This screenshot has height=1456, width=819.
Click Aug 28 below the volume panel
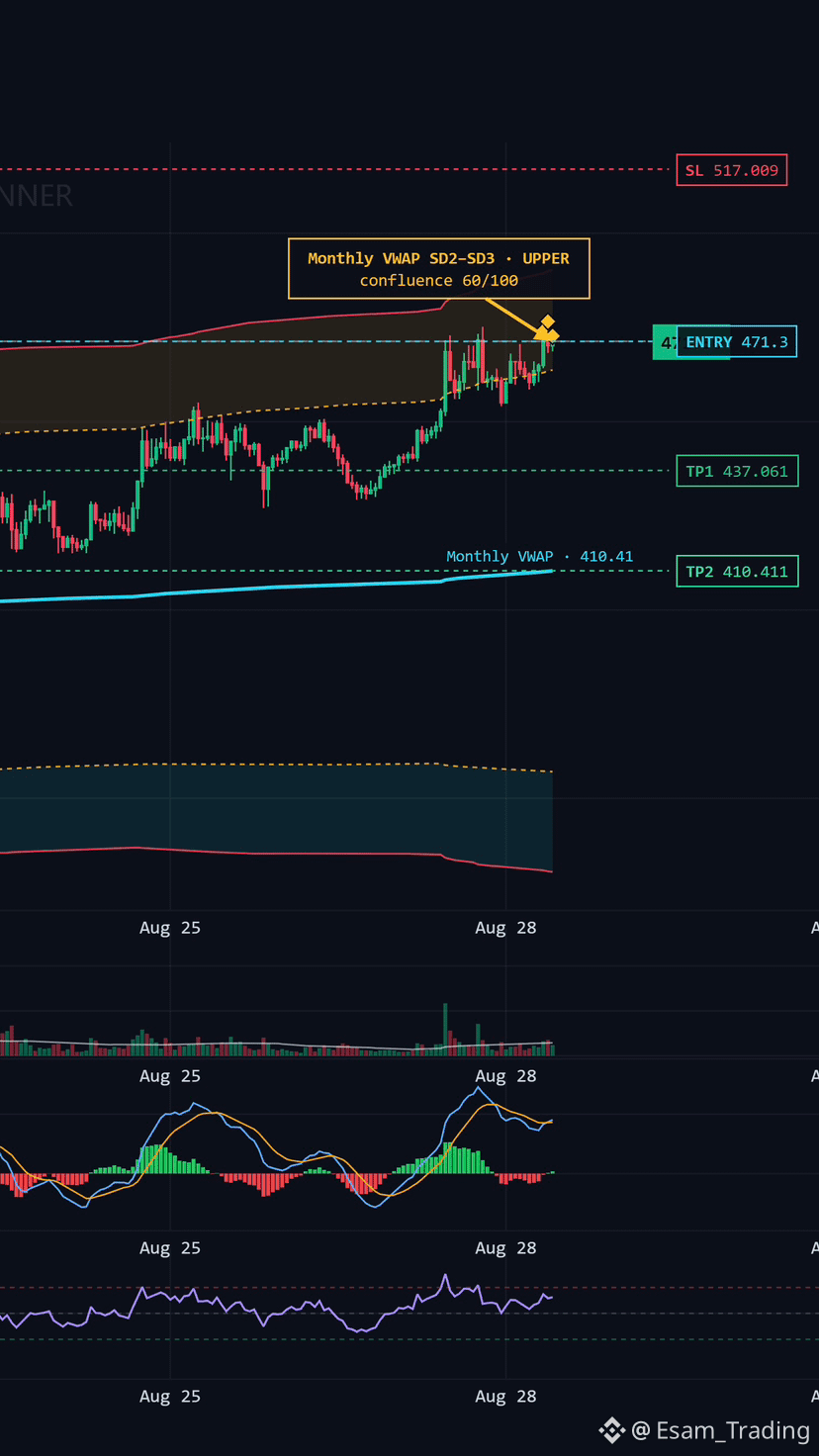[505, 1076]
